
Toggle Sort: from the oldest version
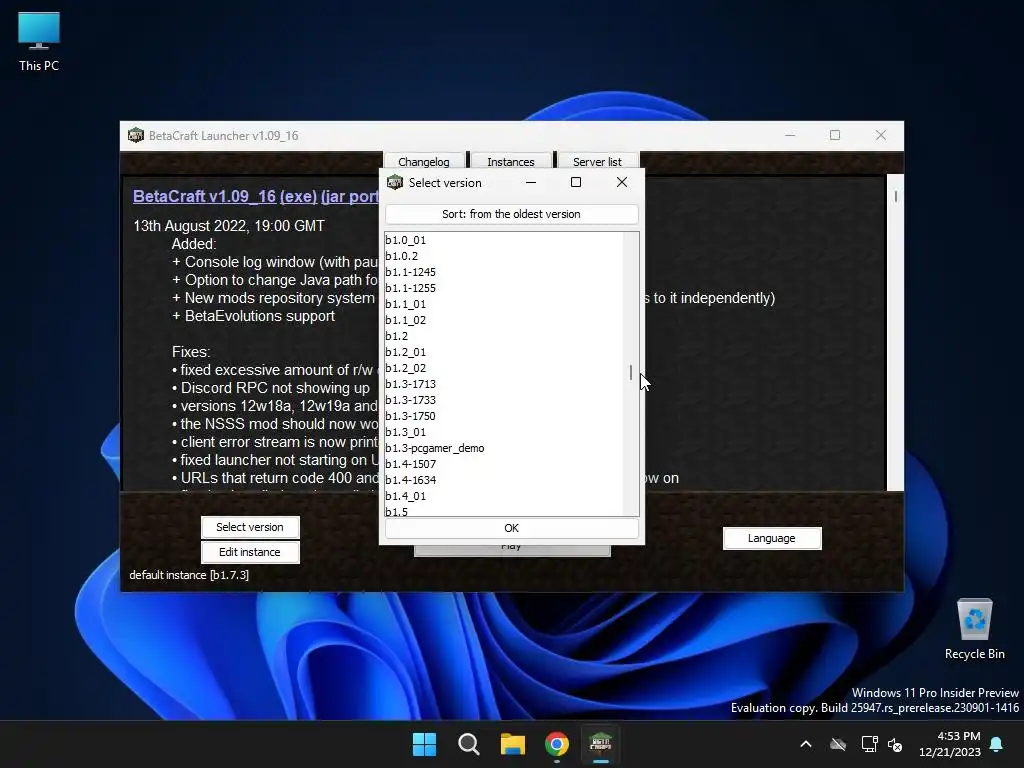(x=511, y=214)
